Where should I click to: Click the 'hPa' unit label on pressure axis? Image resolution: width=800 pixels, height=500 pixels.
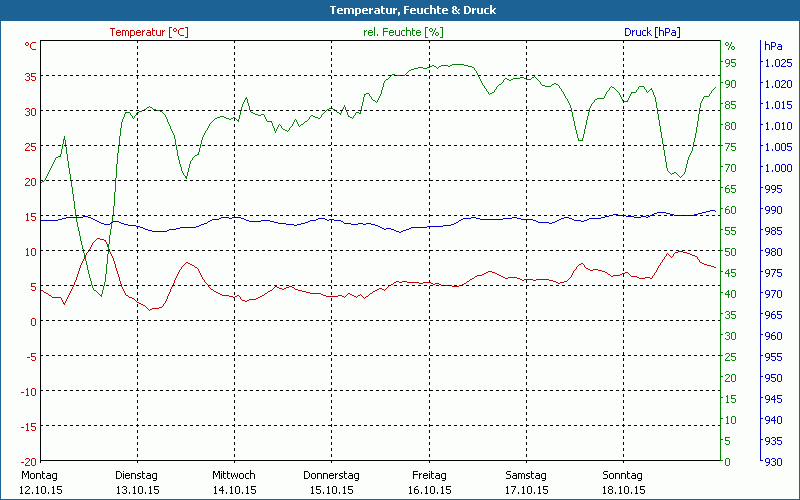pyautogui.click(x=773, y=46)
